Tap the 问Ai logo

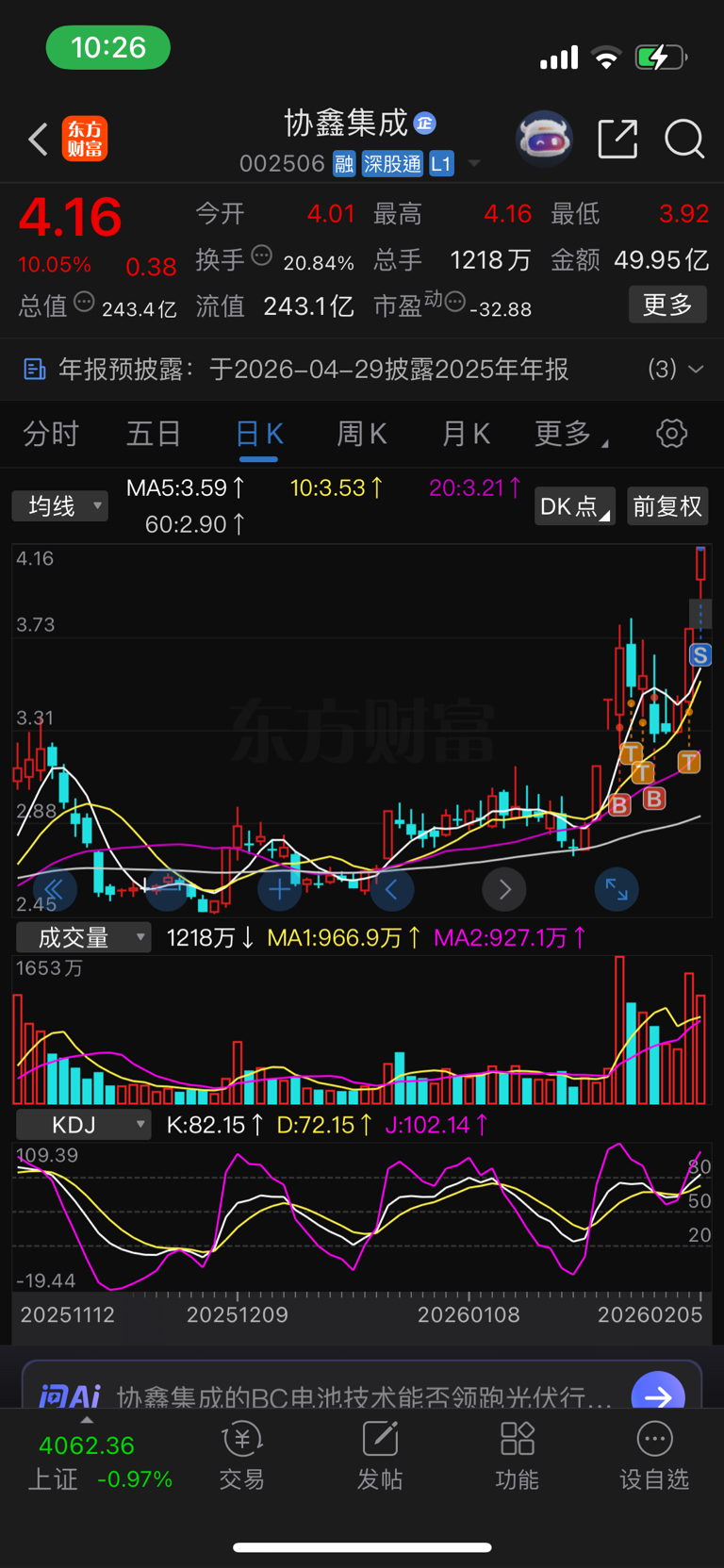pos(69,1395)
